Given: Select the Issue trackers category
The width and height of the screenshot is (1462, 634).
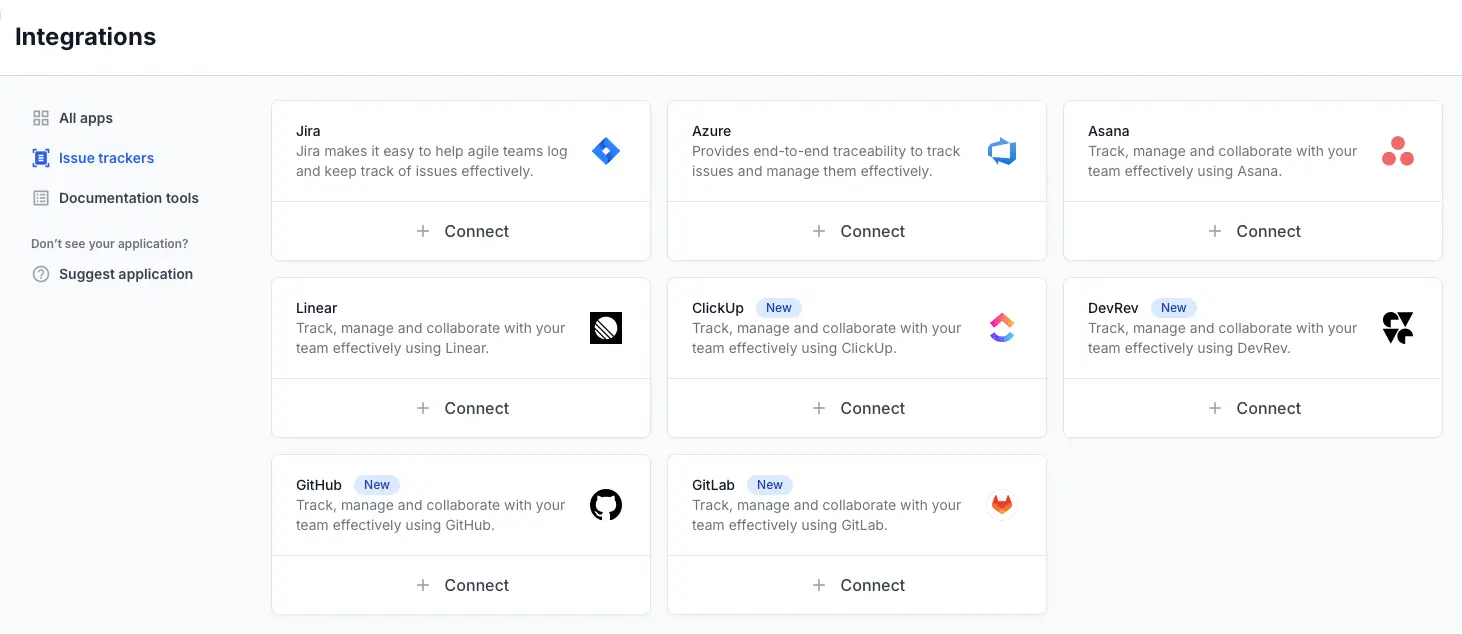Looking at the screenshot, I should (x=105, y=157).
